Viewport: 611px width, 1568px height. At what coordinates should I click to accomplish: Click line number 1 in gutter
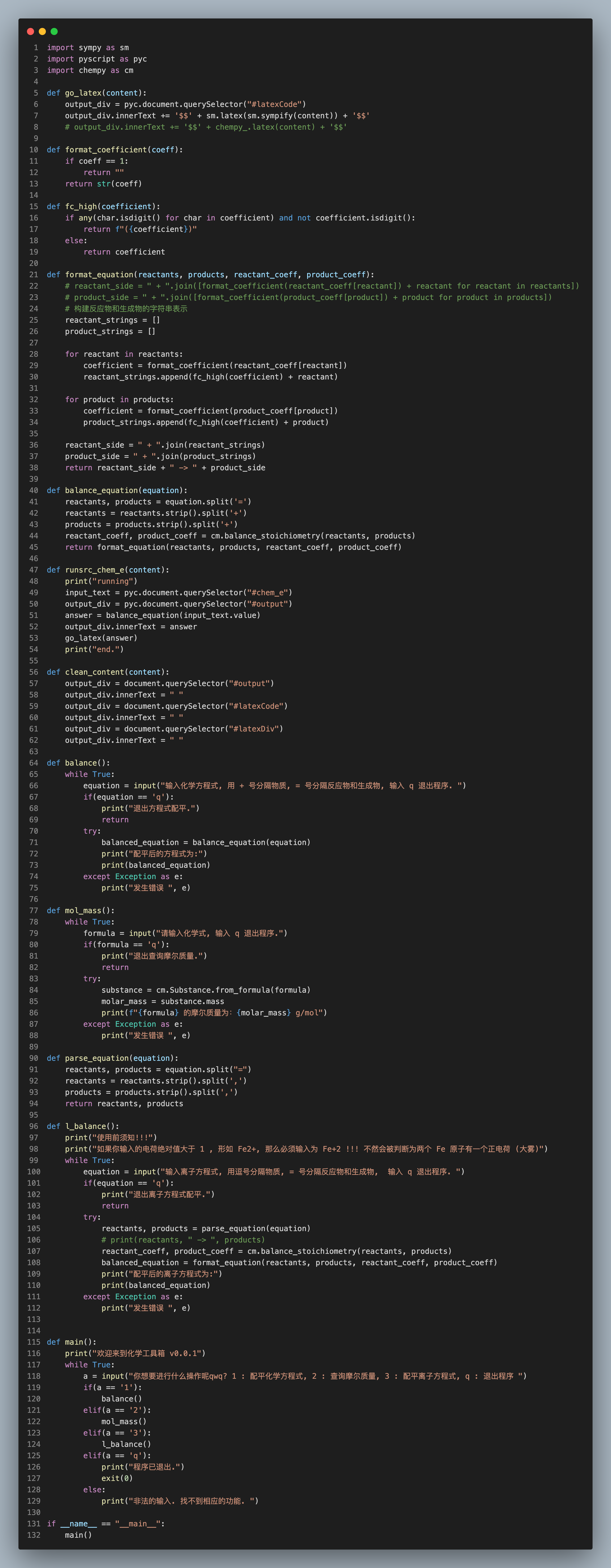pos(36,48)
